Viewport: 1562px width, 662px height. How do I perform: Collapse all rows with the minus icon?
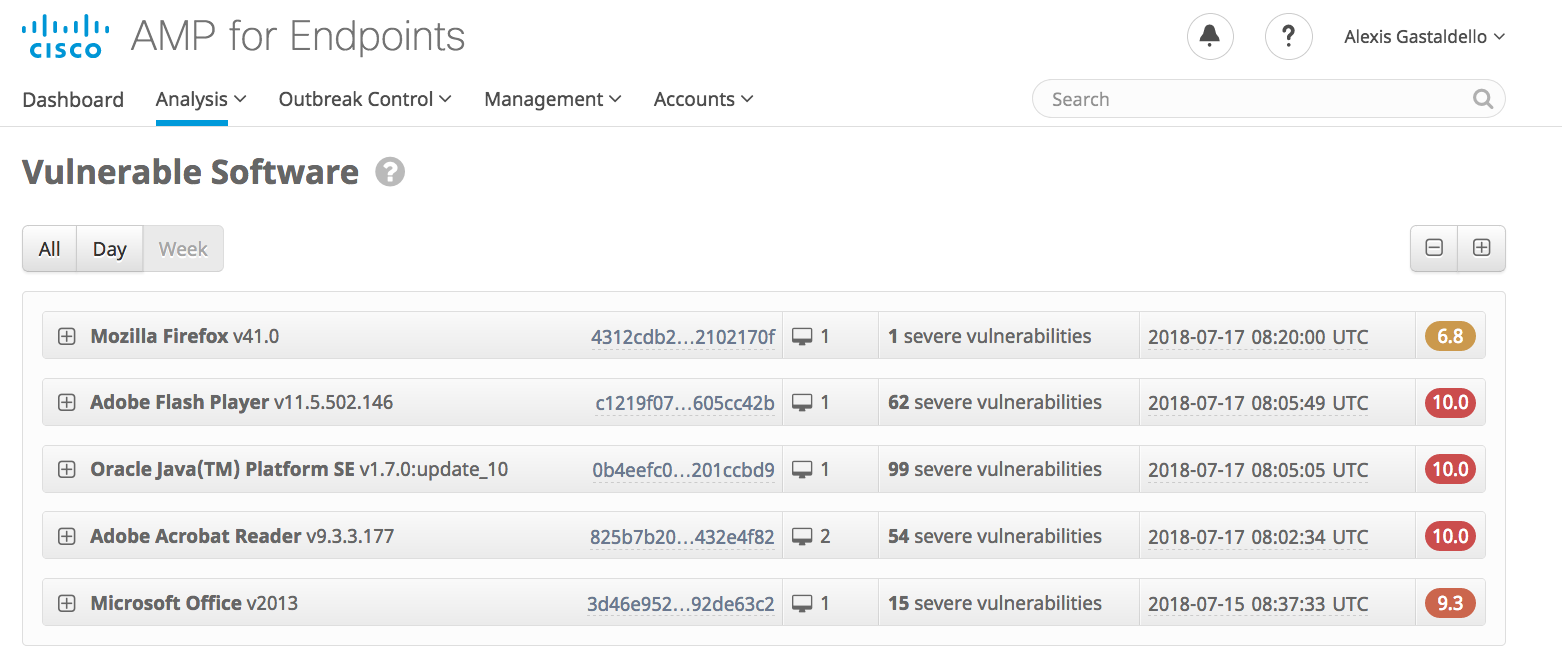[x=1434, y=249]
